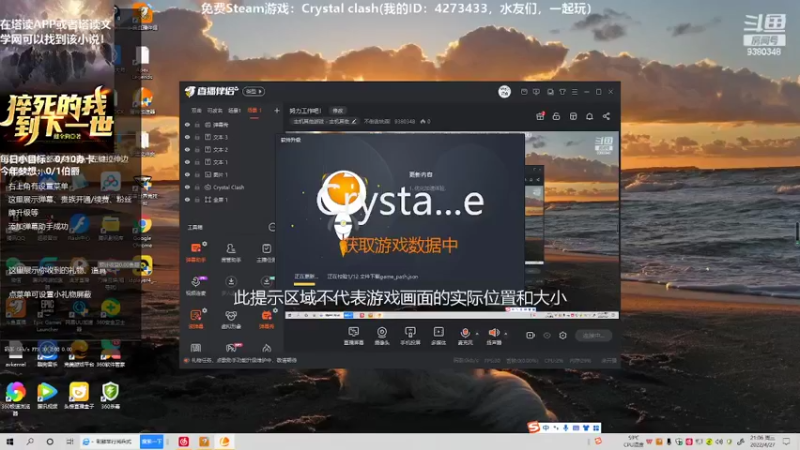
Task: Click the 修改 button beside stream title
Action: click(338, 110)
